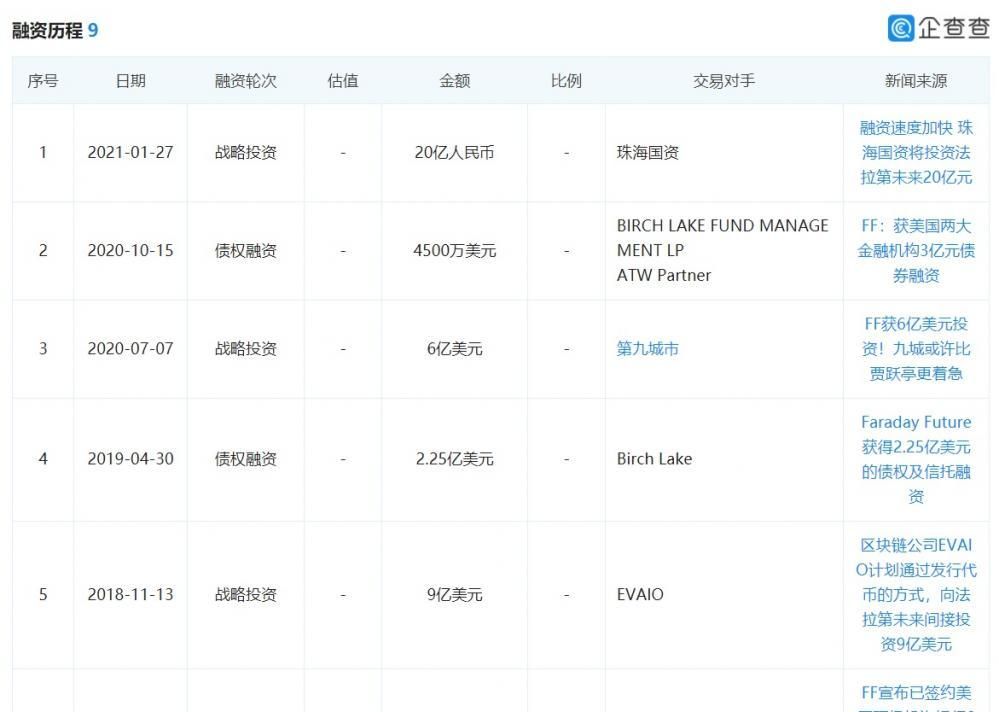Click the counterparty BIRCH LAKE FUND MANAGEMENT LP
This screenshot has width=999, height=712.
pyautogui.click(x=722, y=238)
